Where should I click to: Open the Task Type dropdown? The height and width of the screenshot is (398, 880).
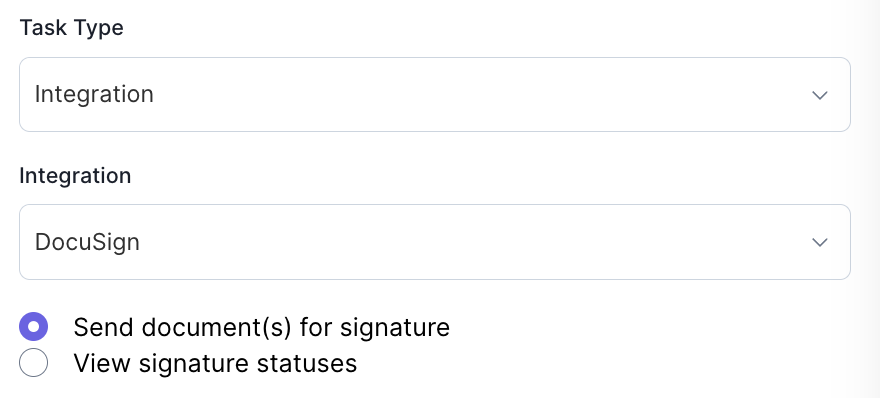pos(435,94)
